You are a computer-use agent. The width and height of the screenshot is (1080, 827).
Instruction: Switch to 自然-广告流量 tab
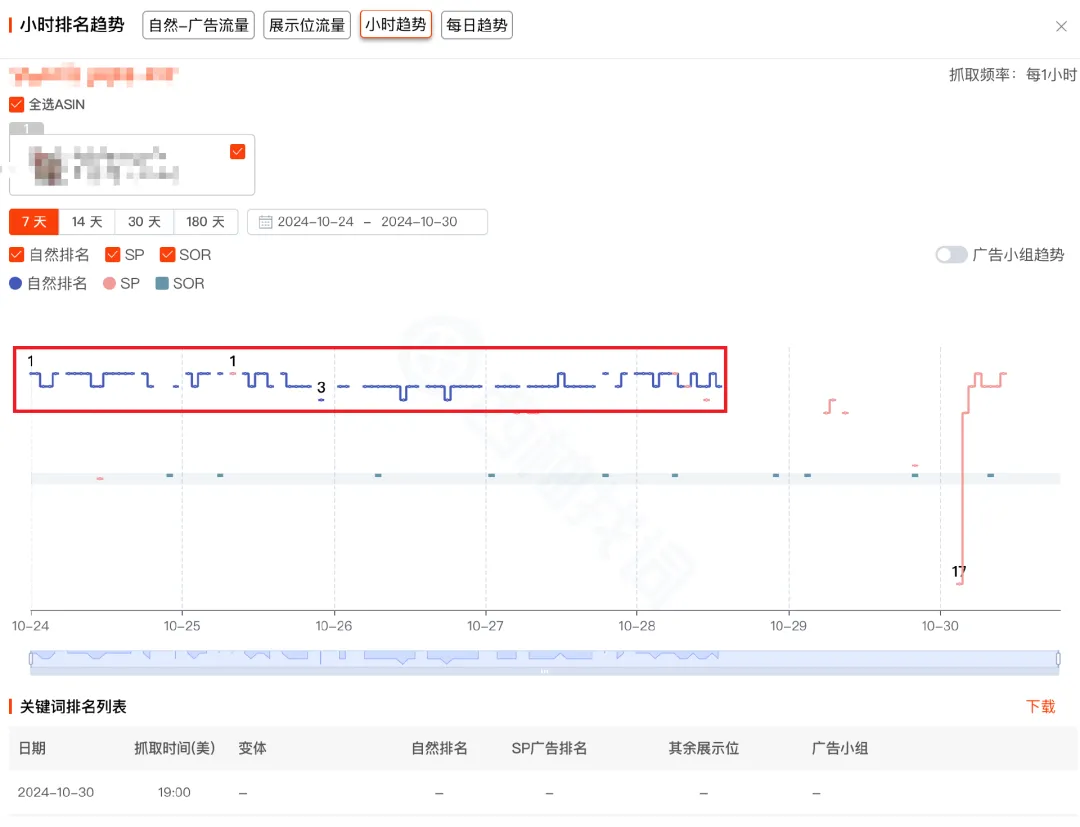coord(198,25)
